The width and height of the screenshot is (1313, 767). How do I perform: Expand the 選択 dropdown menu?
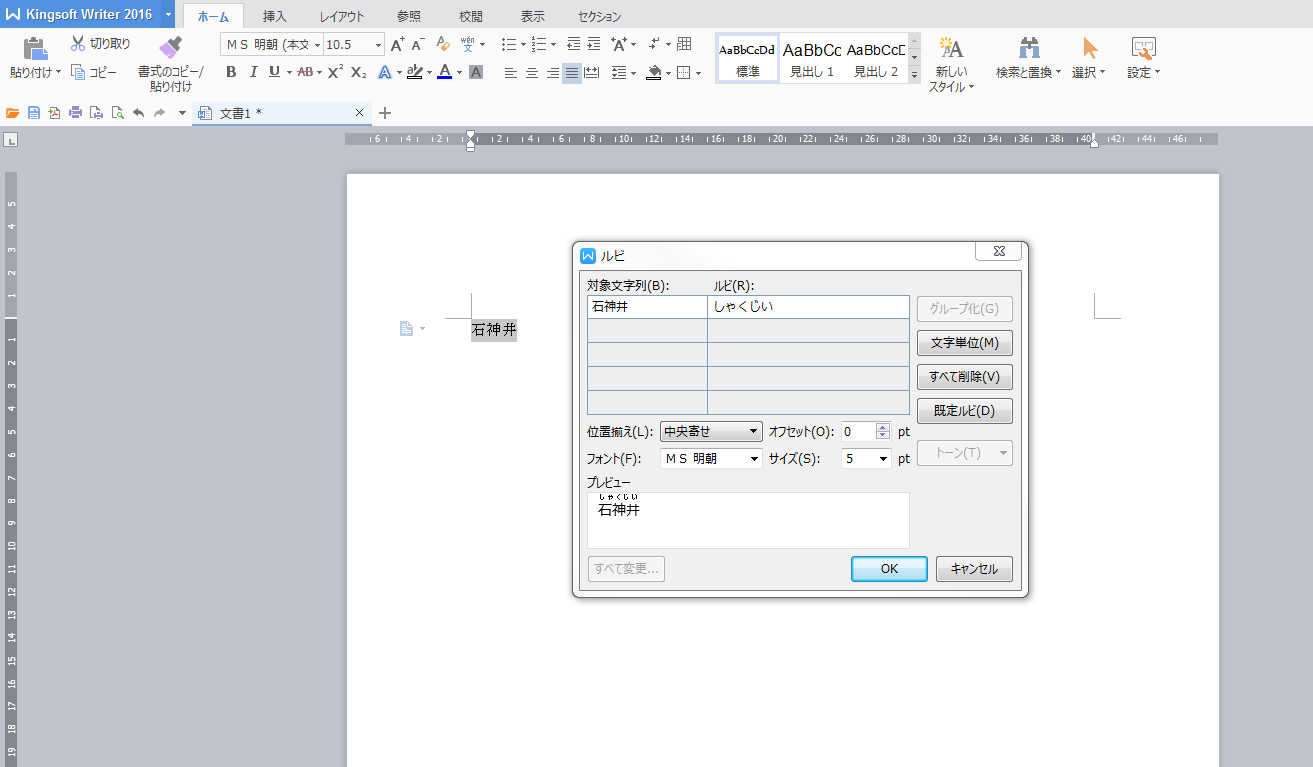coord(1102,72)
